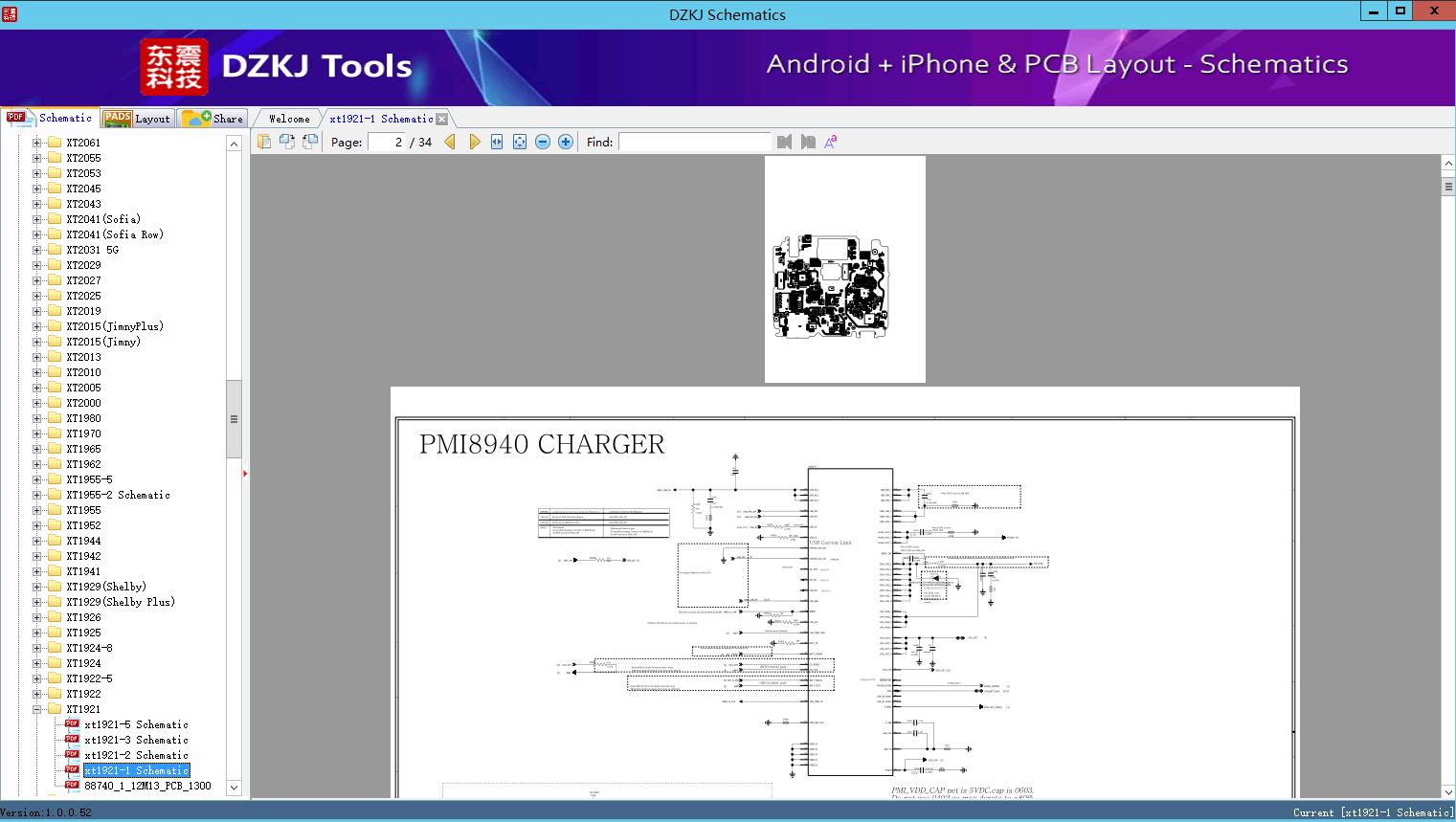Select the XT2015(Jimny) tree item
This screenshot has width=1456, height=822.
tap(103, 342)
